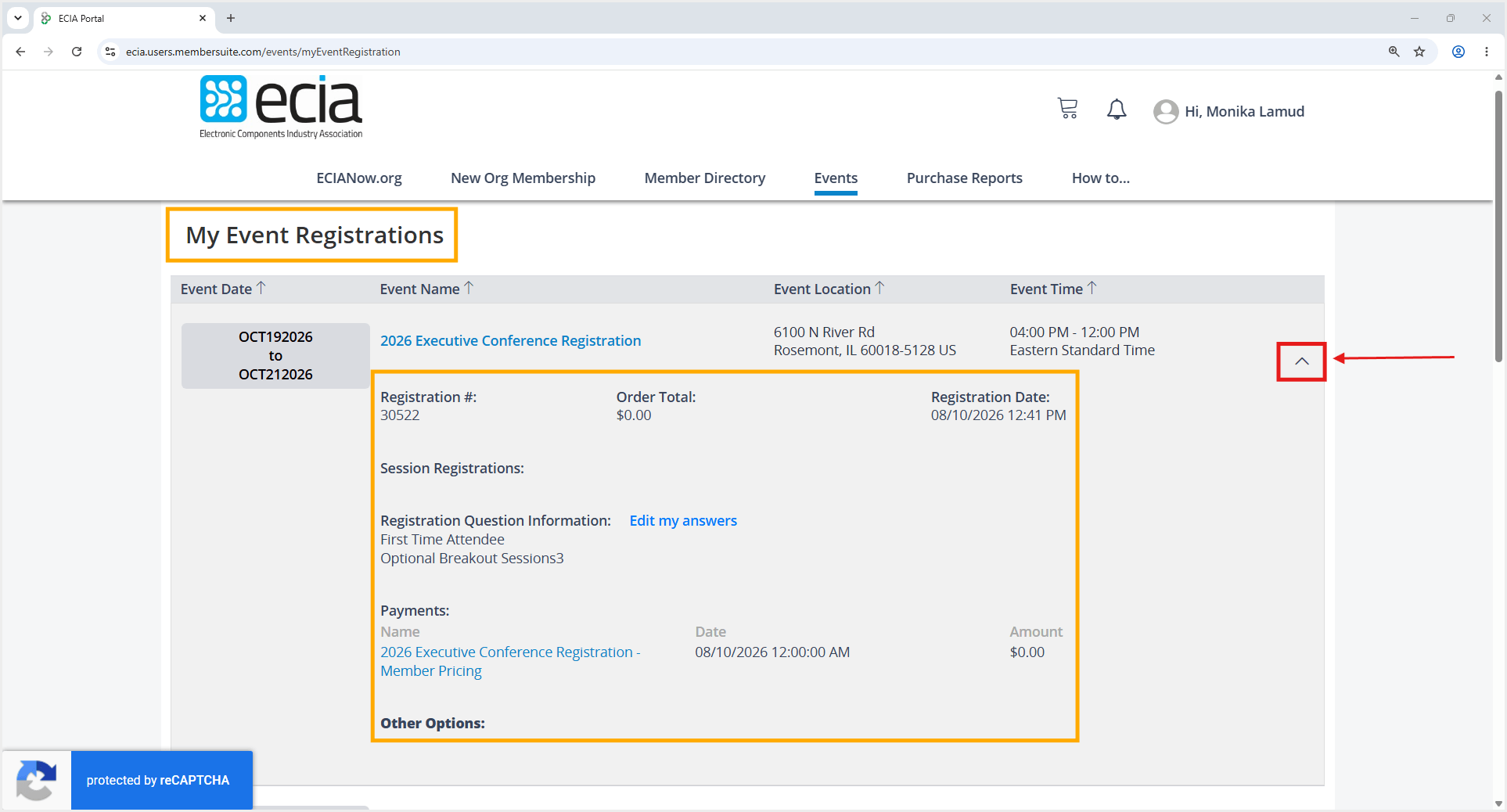1507x812 pixels.
Task: Sort by Event Location arrow
Action: point(879,288)
